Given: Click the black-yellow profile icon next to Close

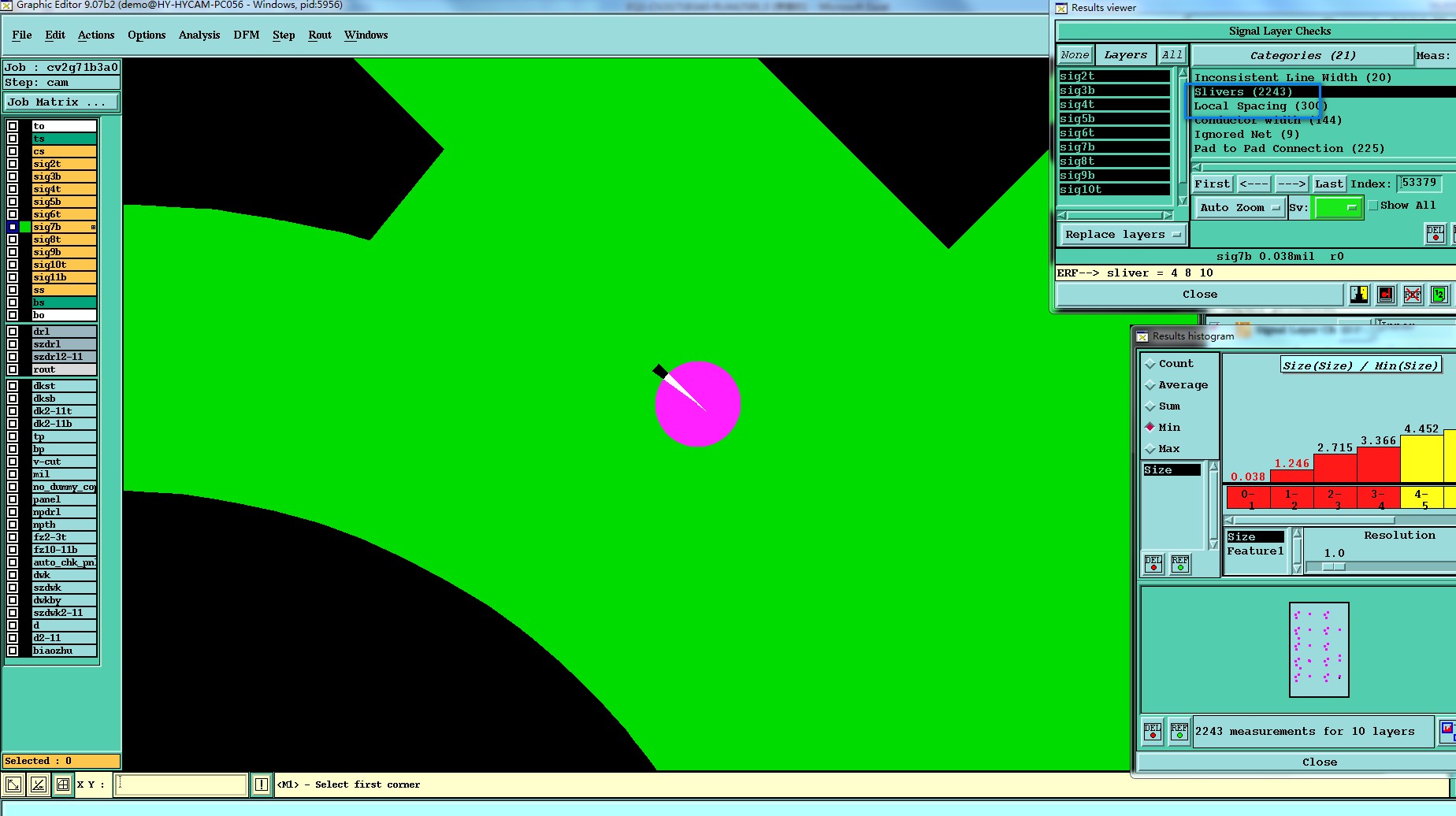Looking at the screenshot, I should click(1359, 295).
